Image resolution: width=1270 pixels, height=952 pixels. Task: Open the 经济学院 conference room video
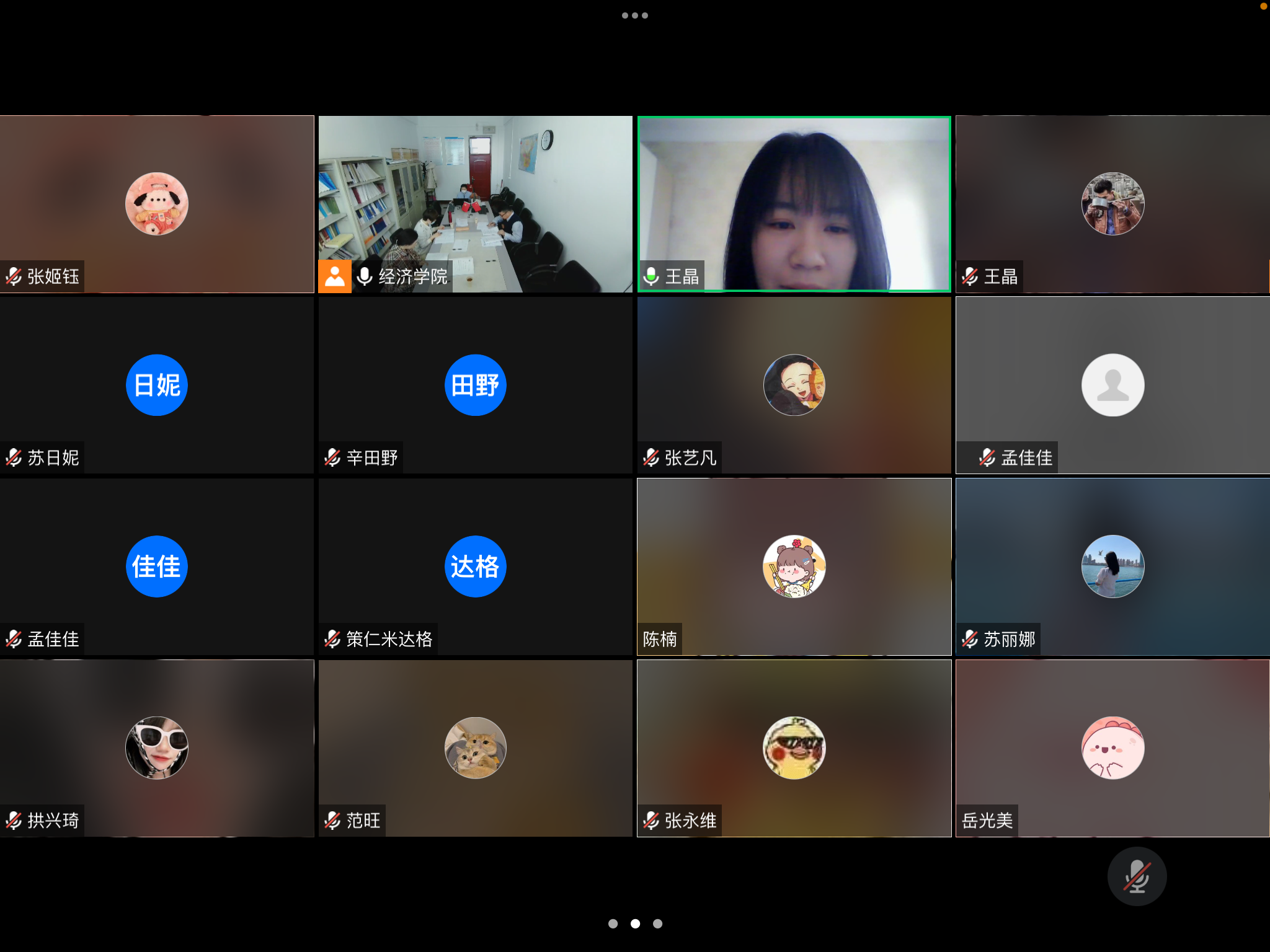pyautogui.click(x=476, y=204)
